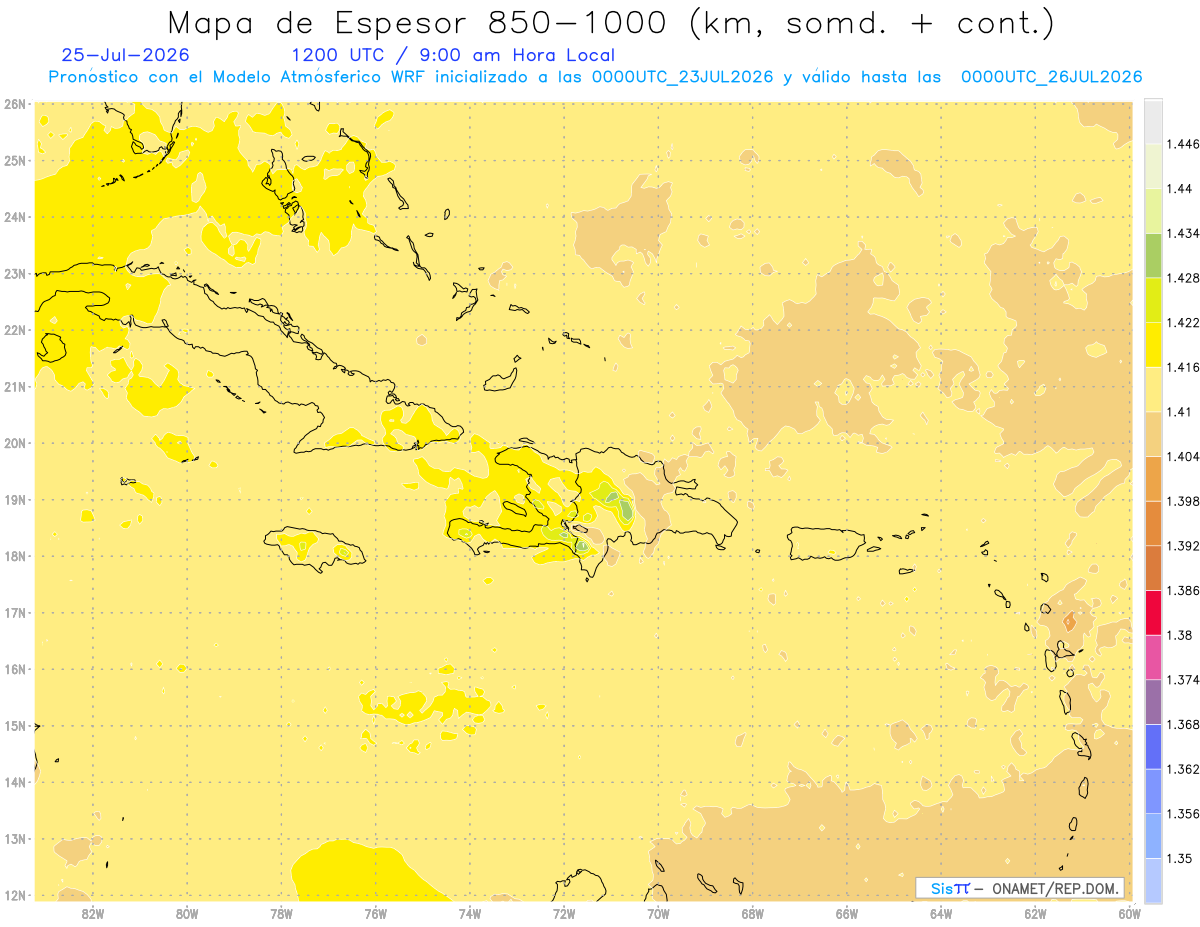Click the legend value '1.362'
The image size is (1200, 927).
tap(1183, 769)
